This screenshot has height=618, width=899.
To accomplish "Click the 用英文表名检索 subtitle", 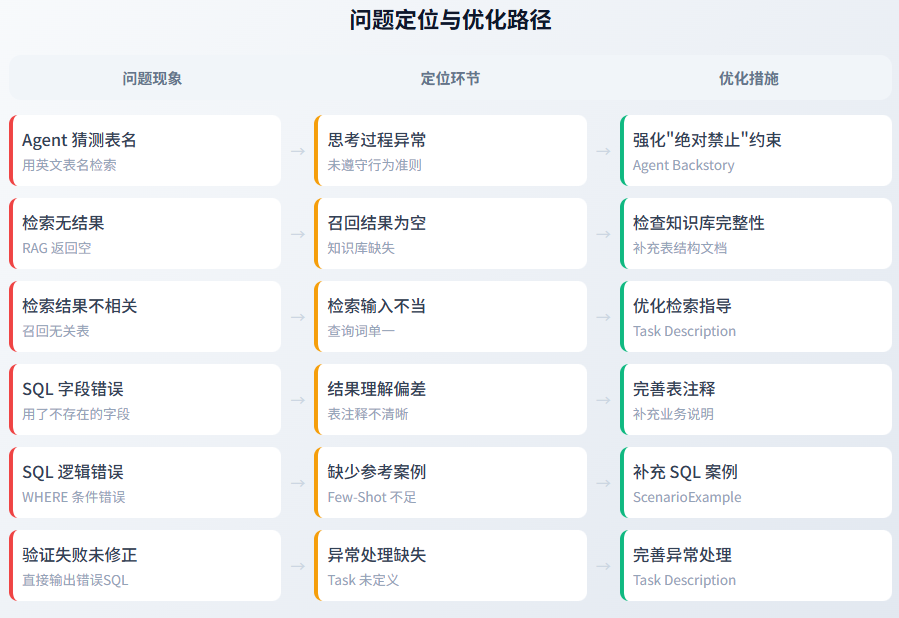I will [69, 165].
